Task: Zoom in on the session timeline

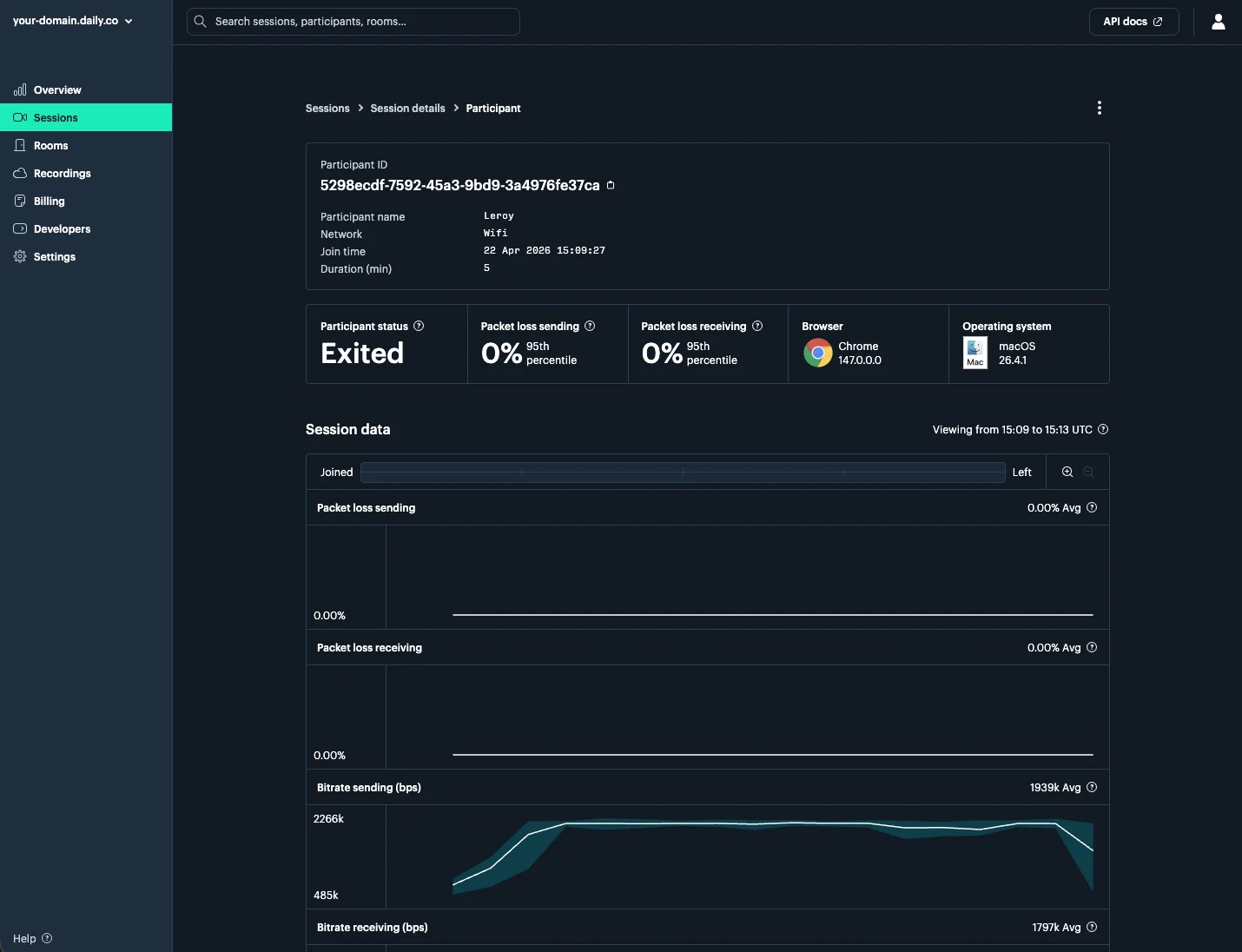Action: point(1067,472)
